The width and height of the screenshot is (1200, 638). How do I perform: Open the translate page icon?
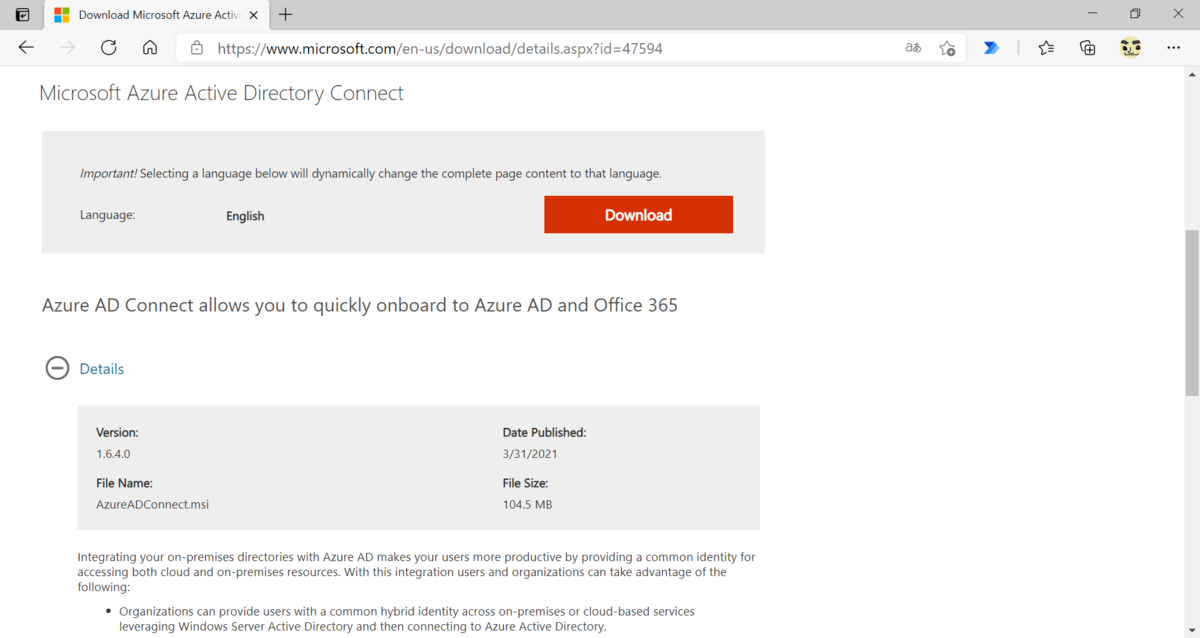pyautogui.click(x=913, y=48)
